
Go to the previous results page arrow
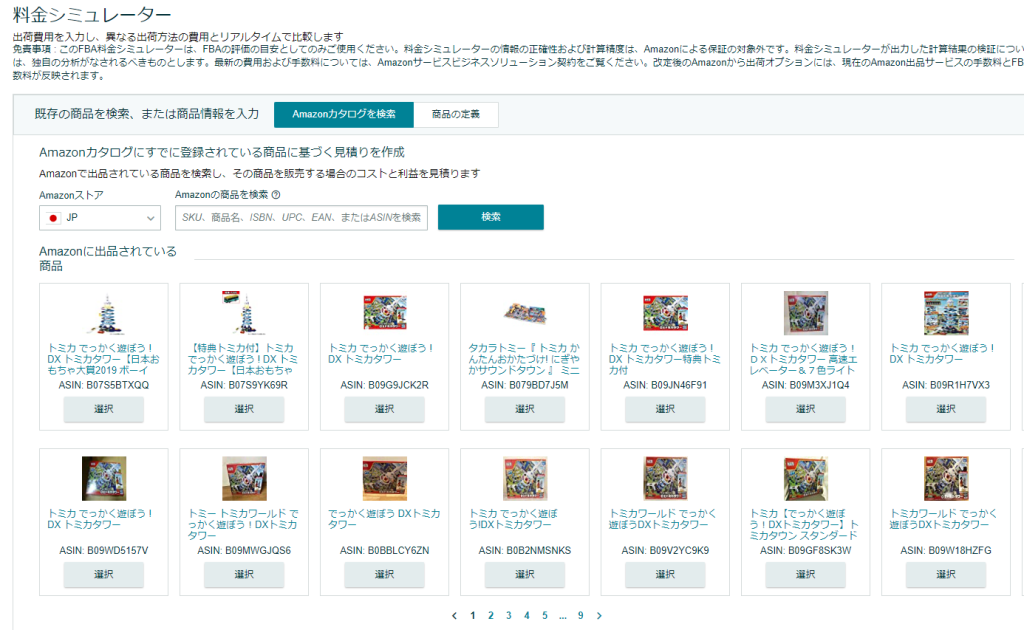(x=455, y=616)
